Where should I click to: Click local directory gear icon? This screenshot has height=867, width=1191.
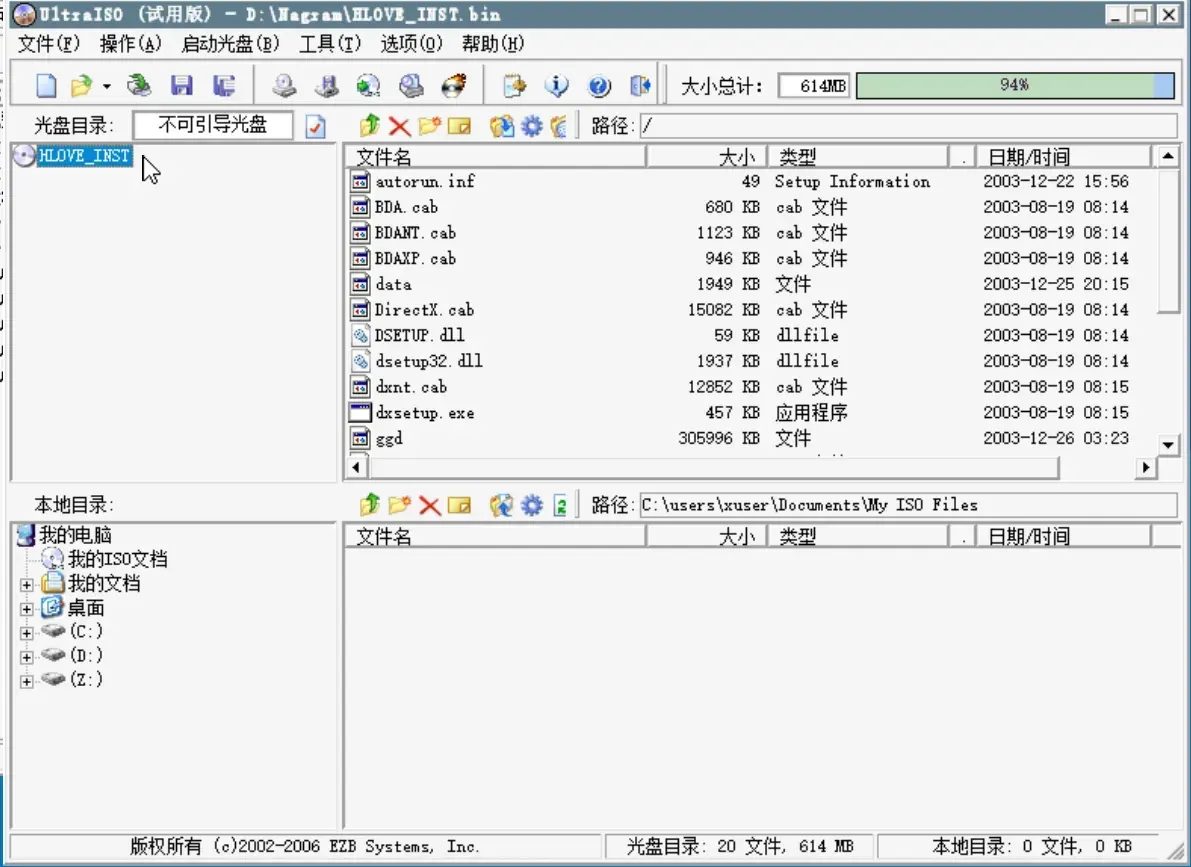pos(532,505)
